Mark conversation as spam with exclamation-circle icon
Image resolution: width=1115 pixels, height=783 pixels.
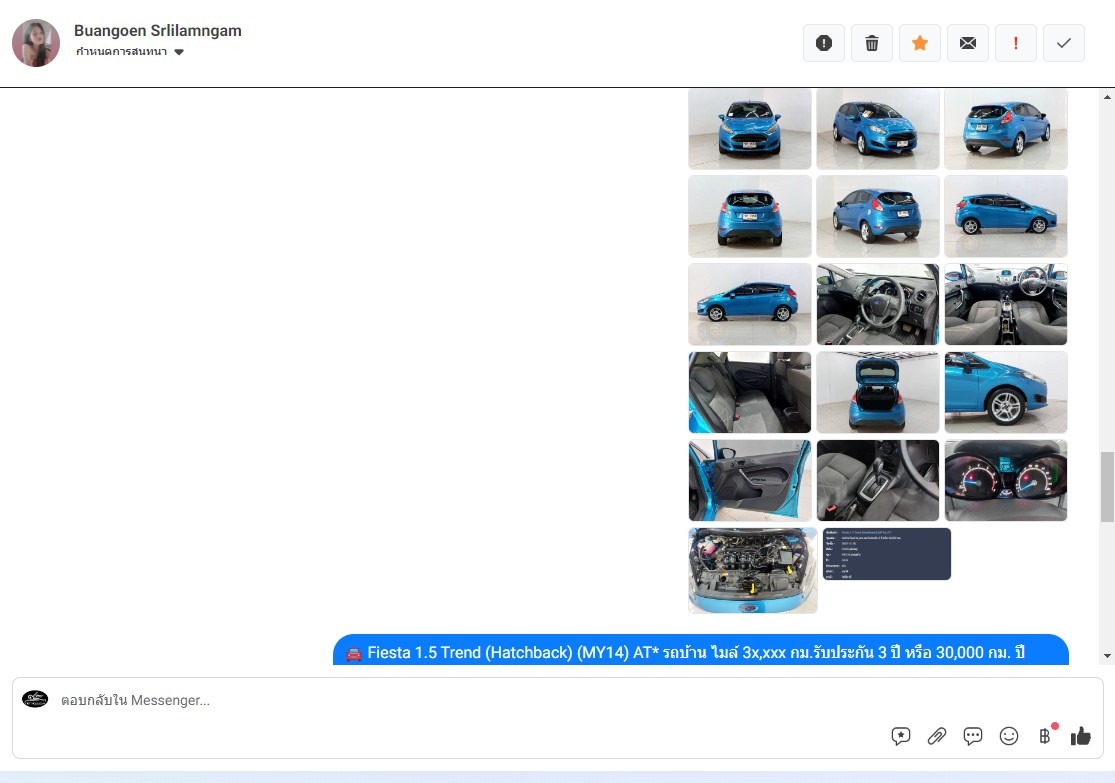[x=823, y=43]
